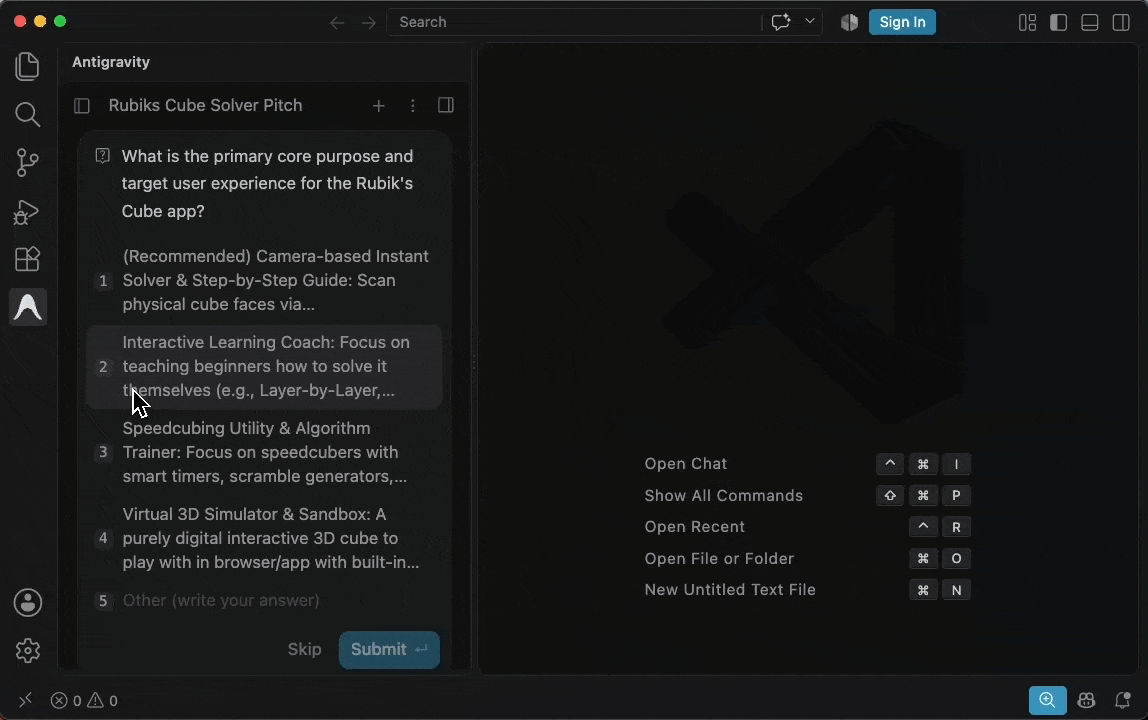Open the Source Control view
Image resolution: width=1148 pixels, height=720 pixels.
[x=27, y=163]
